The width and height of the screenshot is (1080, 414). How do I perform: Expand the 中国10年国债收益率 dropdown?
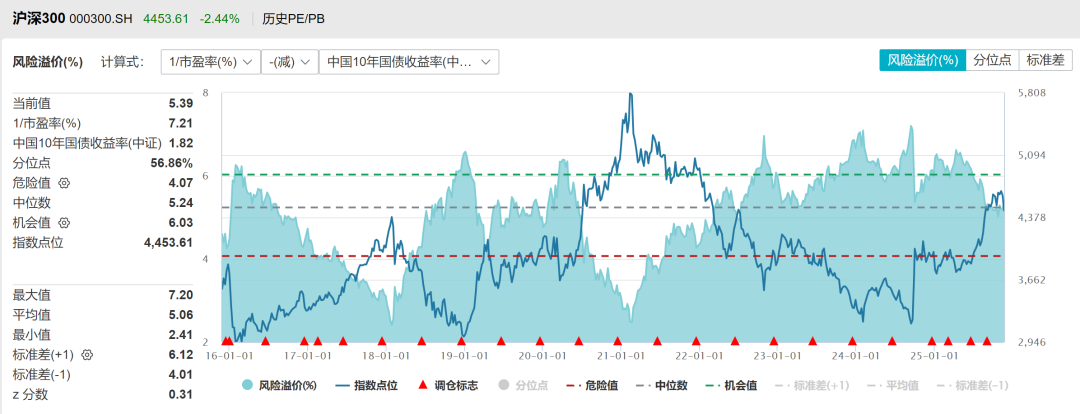click(409, 62)
